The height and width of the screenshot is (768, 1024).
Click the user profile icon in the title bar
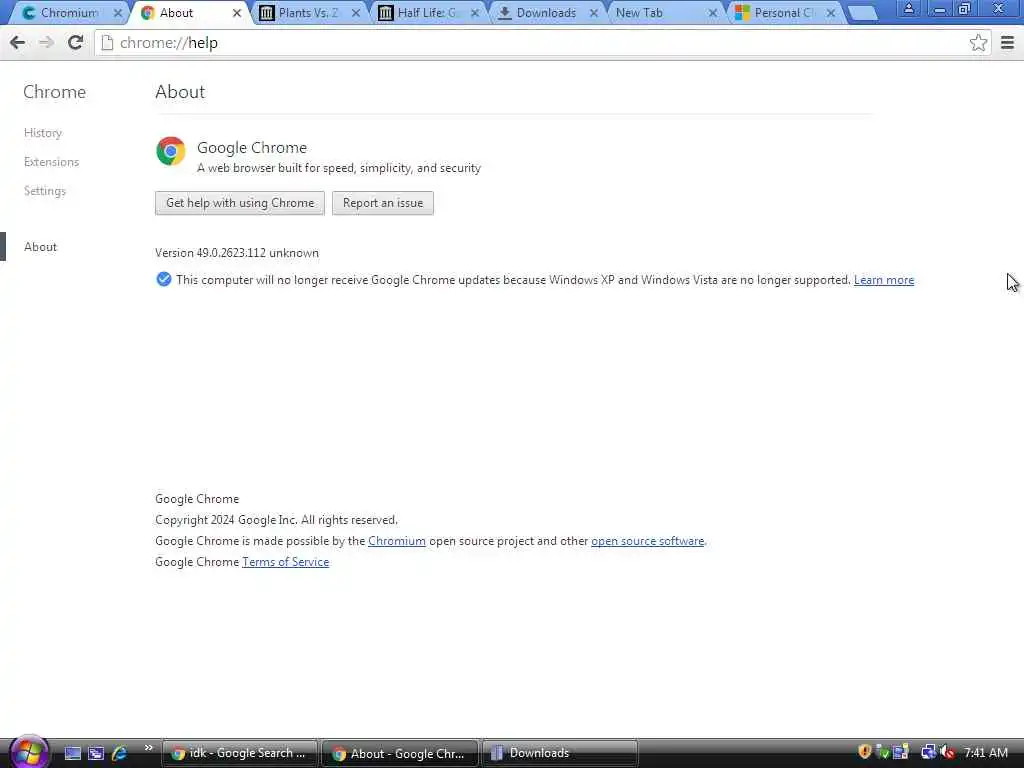point(908,8)
